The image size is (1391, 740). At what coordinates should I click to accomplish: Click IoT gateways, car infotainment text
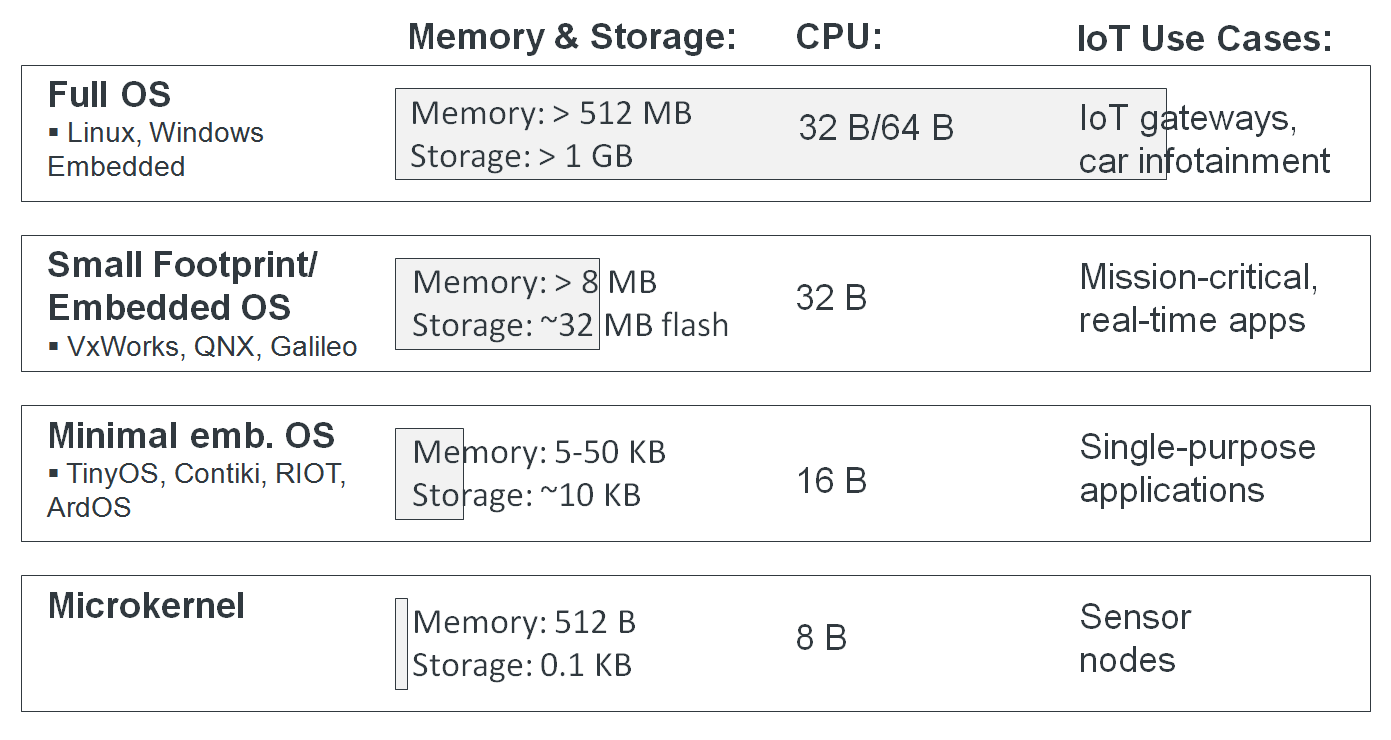(1204, 140)
